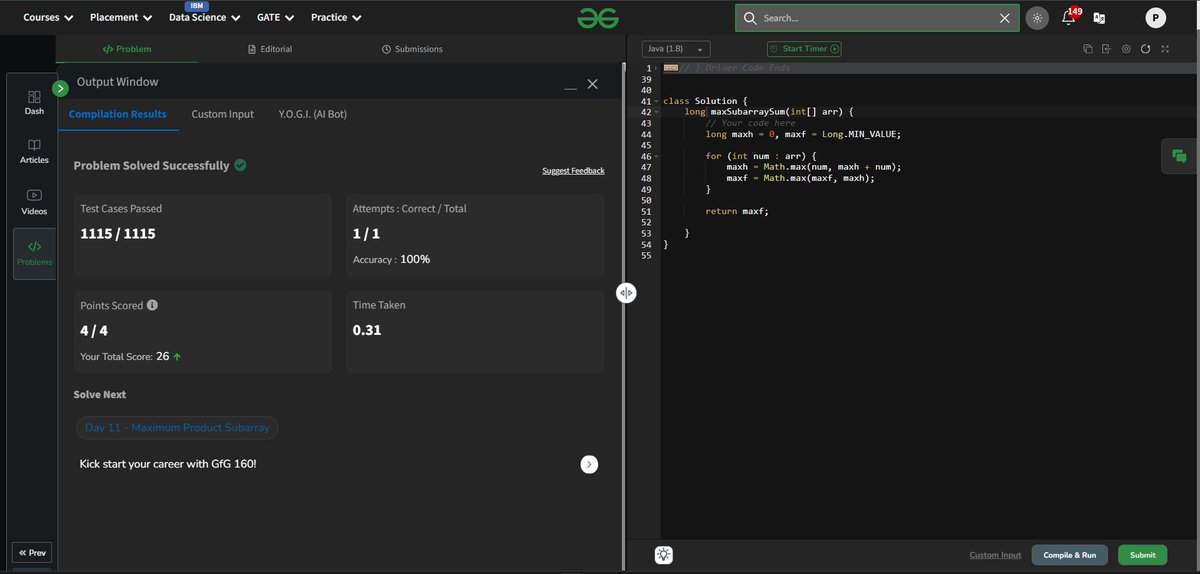Copy code using the editor copy icon
This screenshot has height=574, width=1200.
tap(1088, 49)
